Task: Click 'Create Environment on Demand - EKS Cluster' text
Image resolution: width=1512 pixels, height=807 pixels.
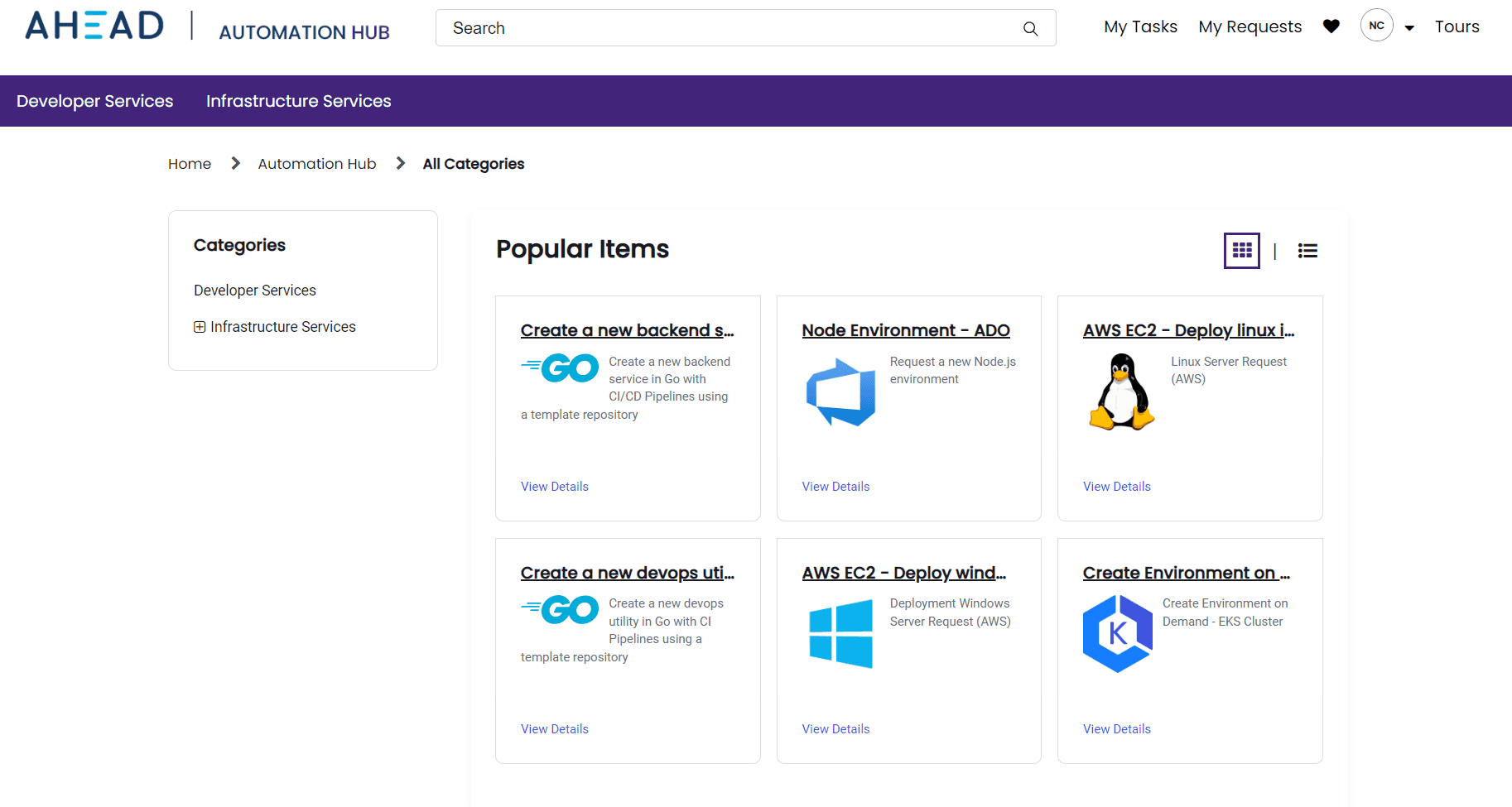Action: tap(1225, 612)
